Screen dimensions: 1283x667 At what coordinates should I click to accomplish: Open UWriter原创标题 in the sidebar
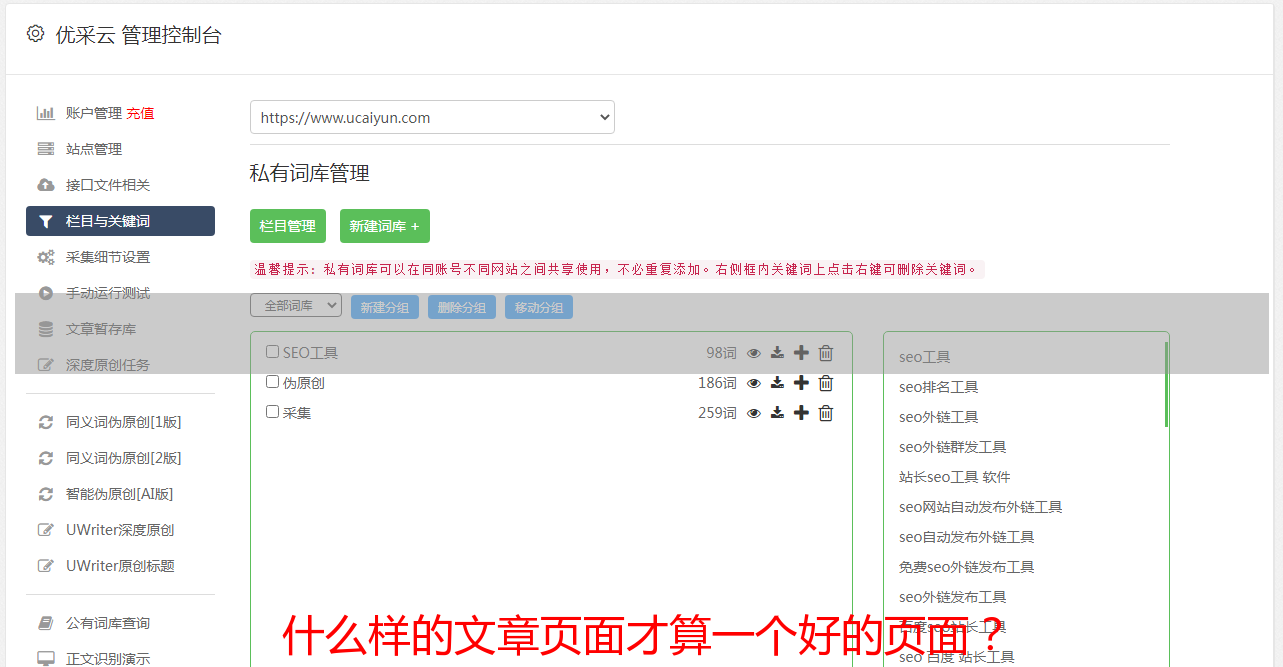[120, 566]
